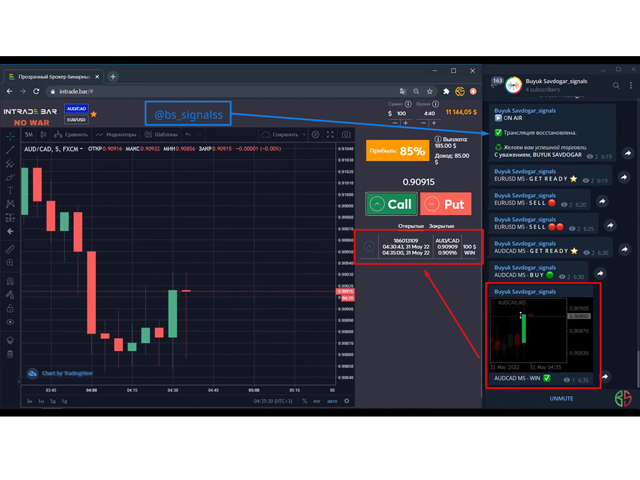Screen dimensions: 640x480
Task: Select the zoom in tool
Action: 10,263
